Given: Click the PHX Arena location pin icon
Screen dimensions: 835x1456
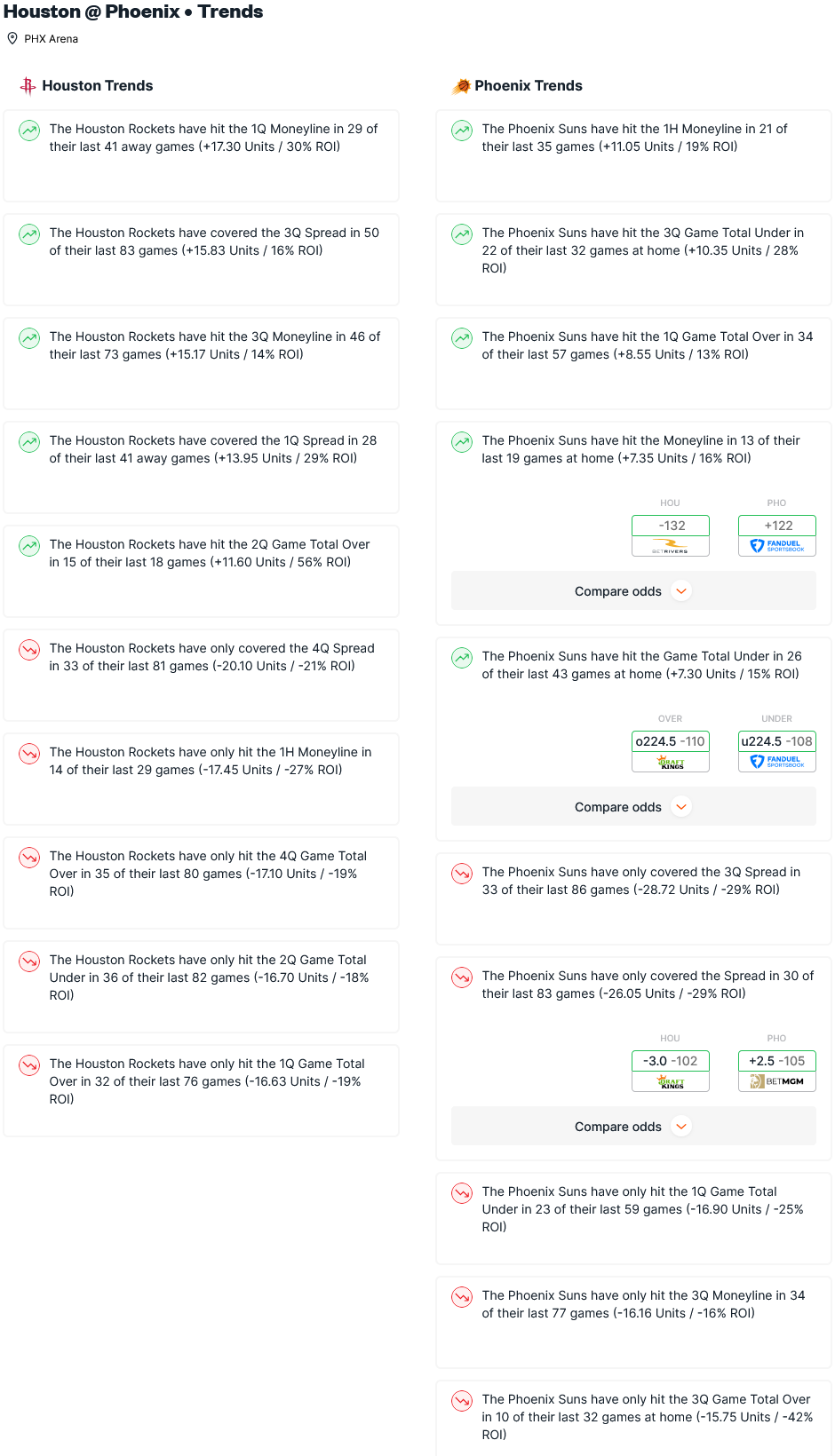Looking at the screenshot, I should coord(12,38).
